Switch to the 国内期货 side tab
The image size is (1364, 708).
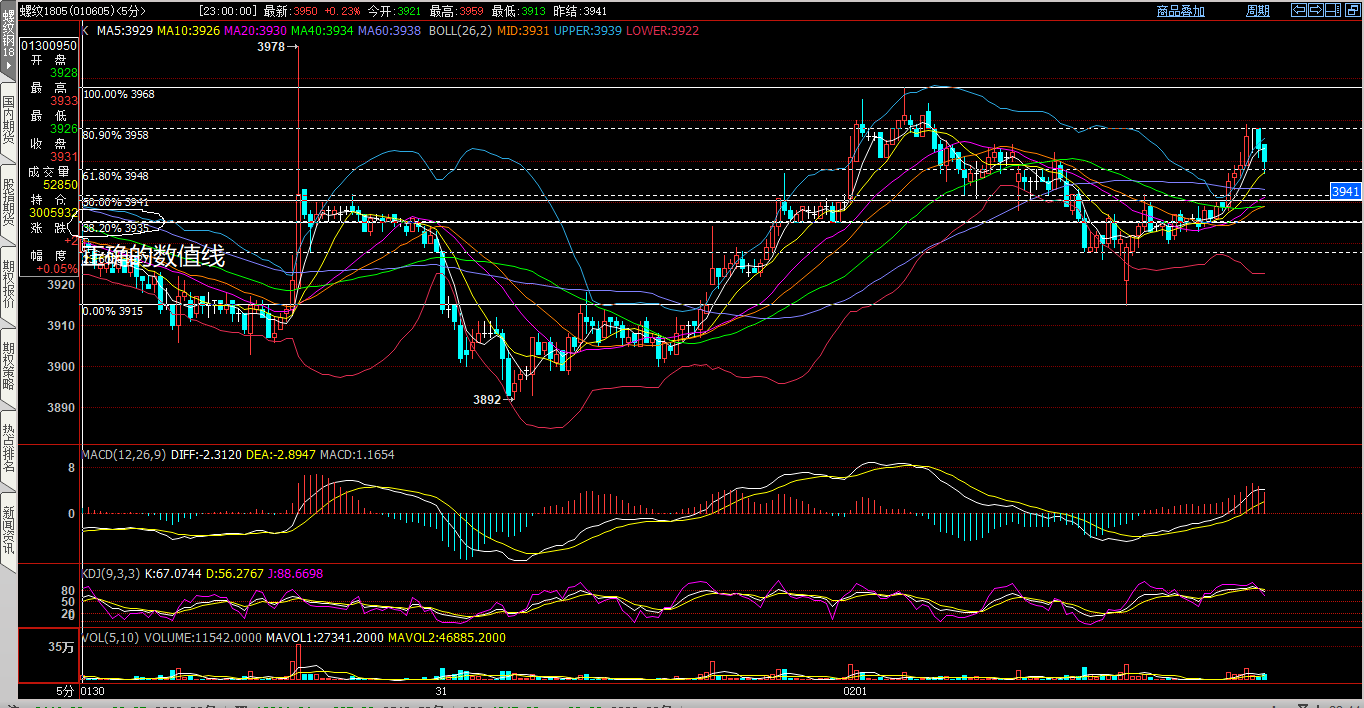click(8, 122)
